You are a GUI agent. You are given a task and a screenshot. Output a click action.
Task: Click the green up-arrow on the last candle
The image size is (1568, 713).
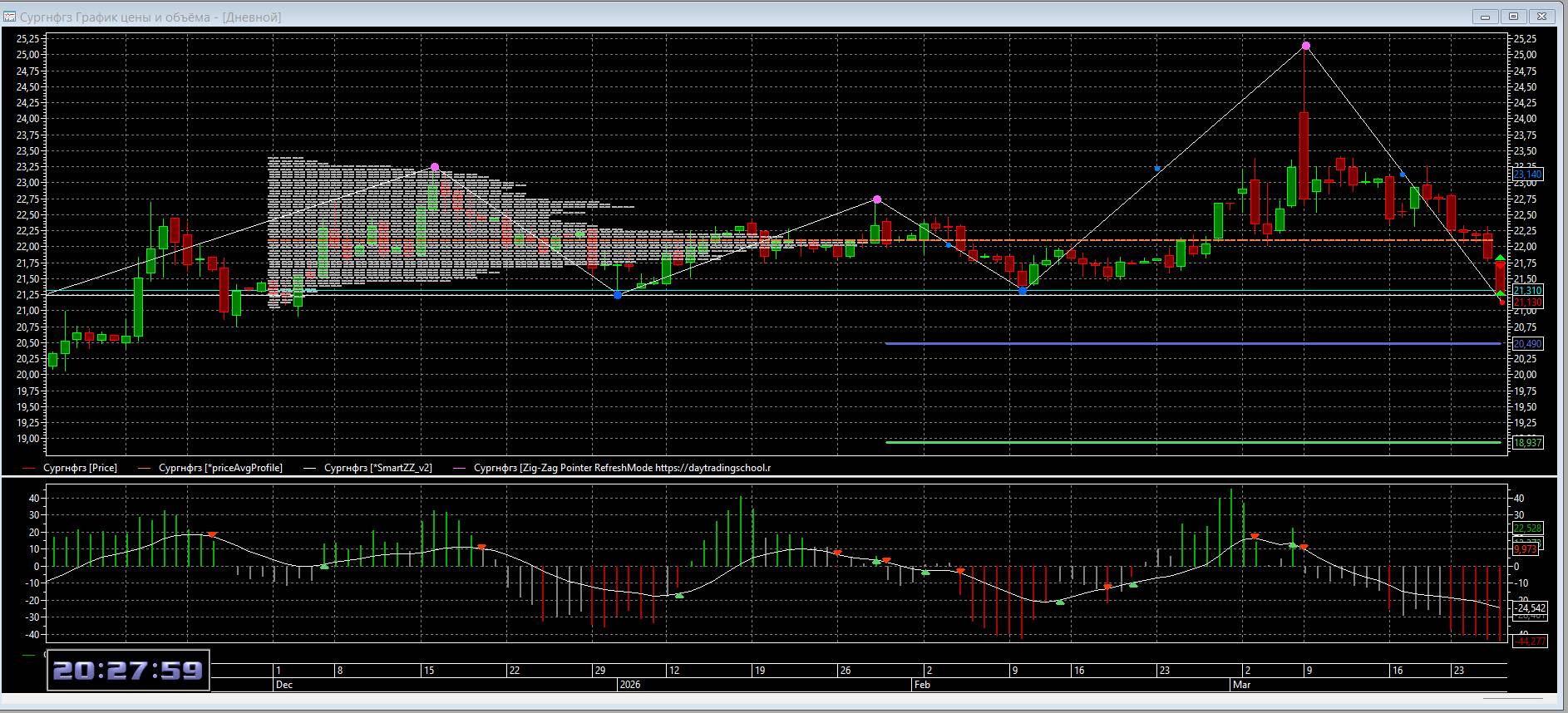(1500, 258)
